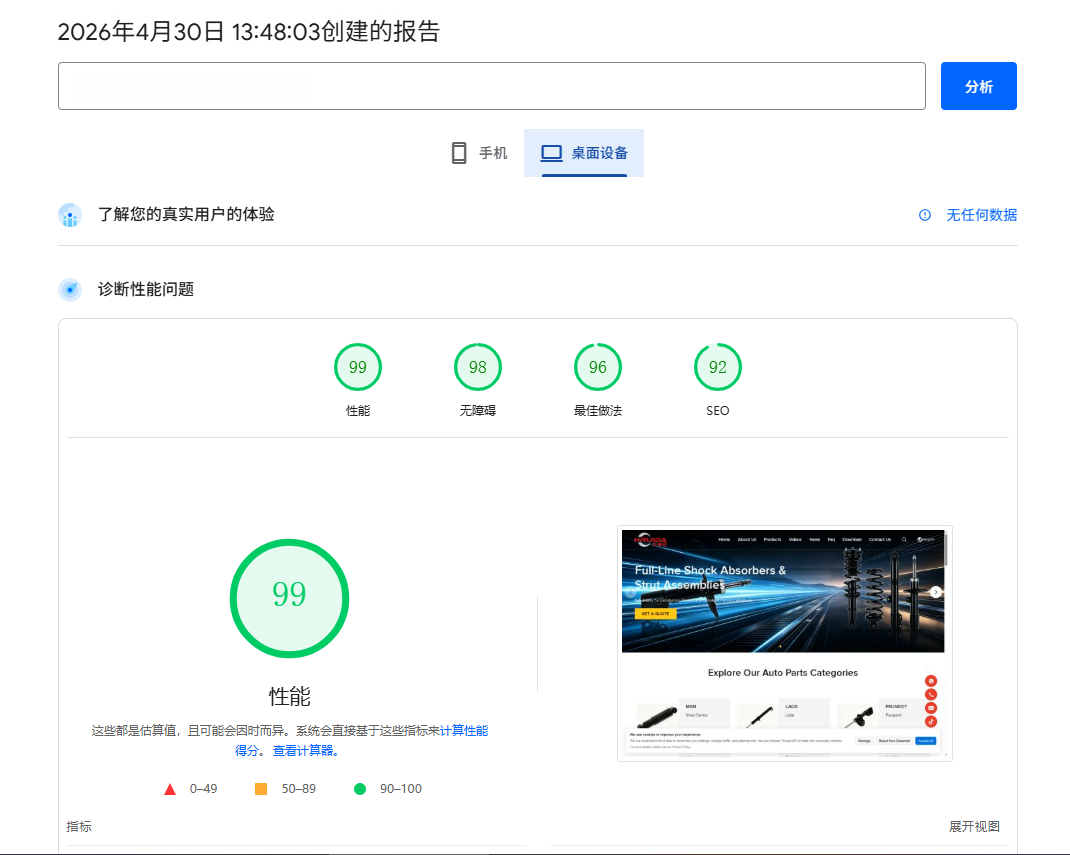Image resolution: width=1070 pixels, height=855 pixels.
Task: Click the 90–100 legend range text
Action: 401,789
